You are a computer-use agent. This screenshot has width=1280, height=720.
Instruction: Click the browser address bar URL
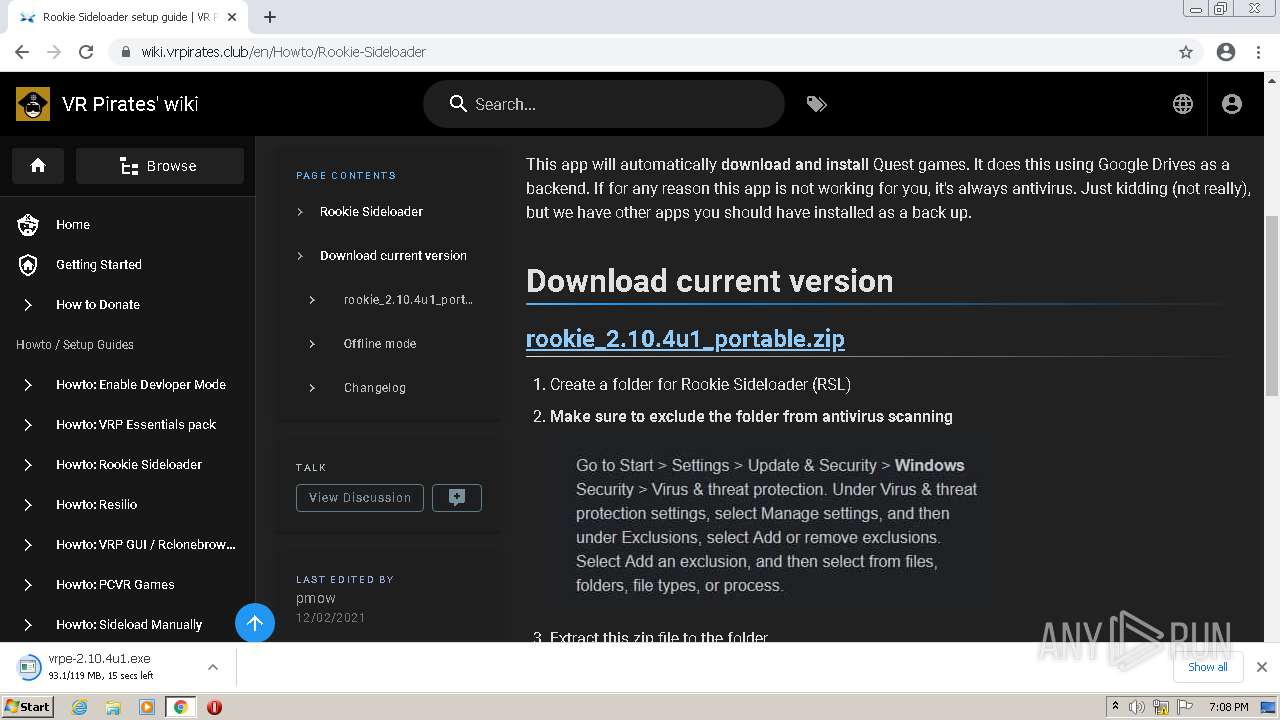[x=284, y=52]
